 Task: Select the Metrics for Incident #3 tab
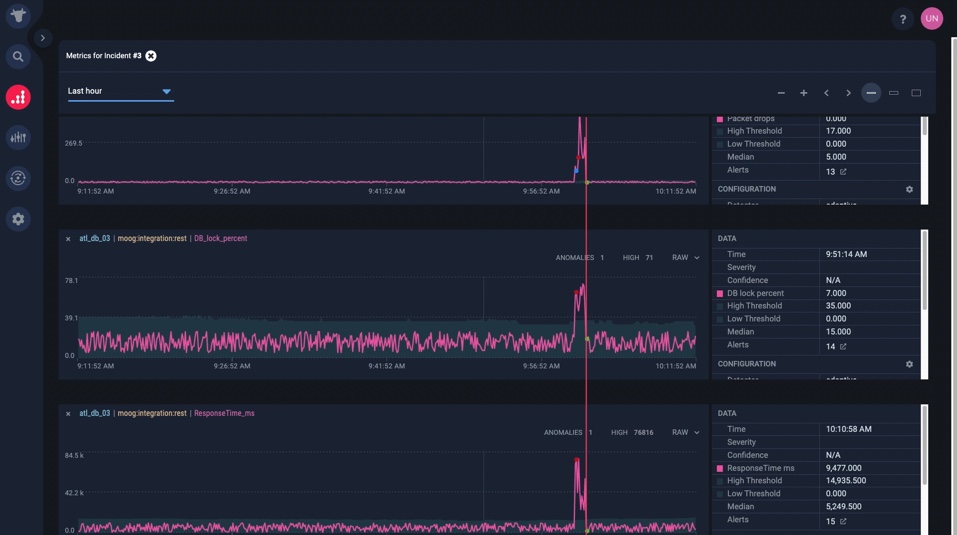click(x=103, y=56)
